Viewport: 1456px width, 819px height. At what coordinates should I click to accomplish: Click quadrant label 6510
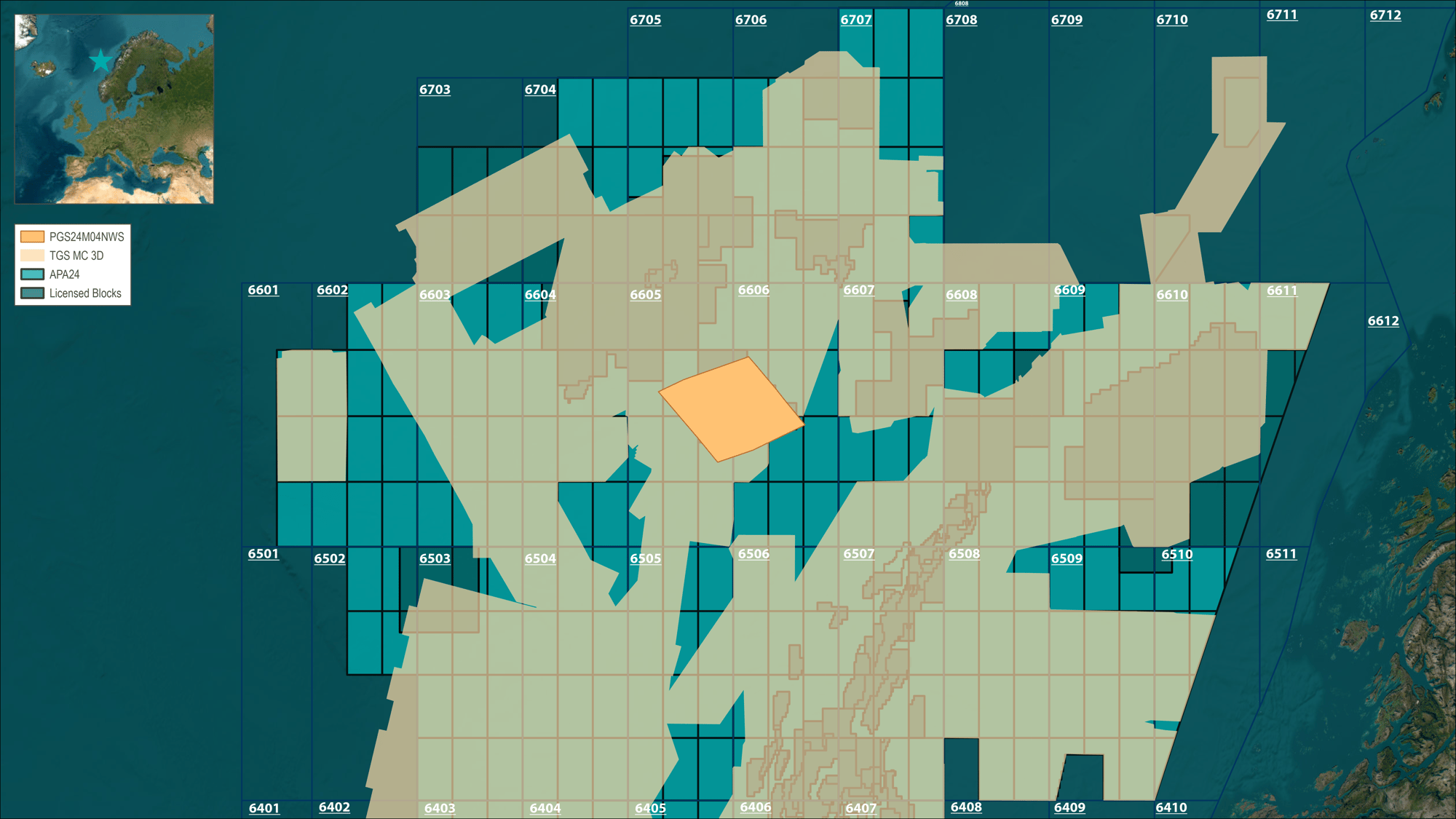1176,554
